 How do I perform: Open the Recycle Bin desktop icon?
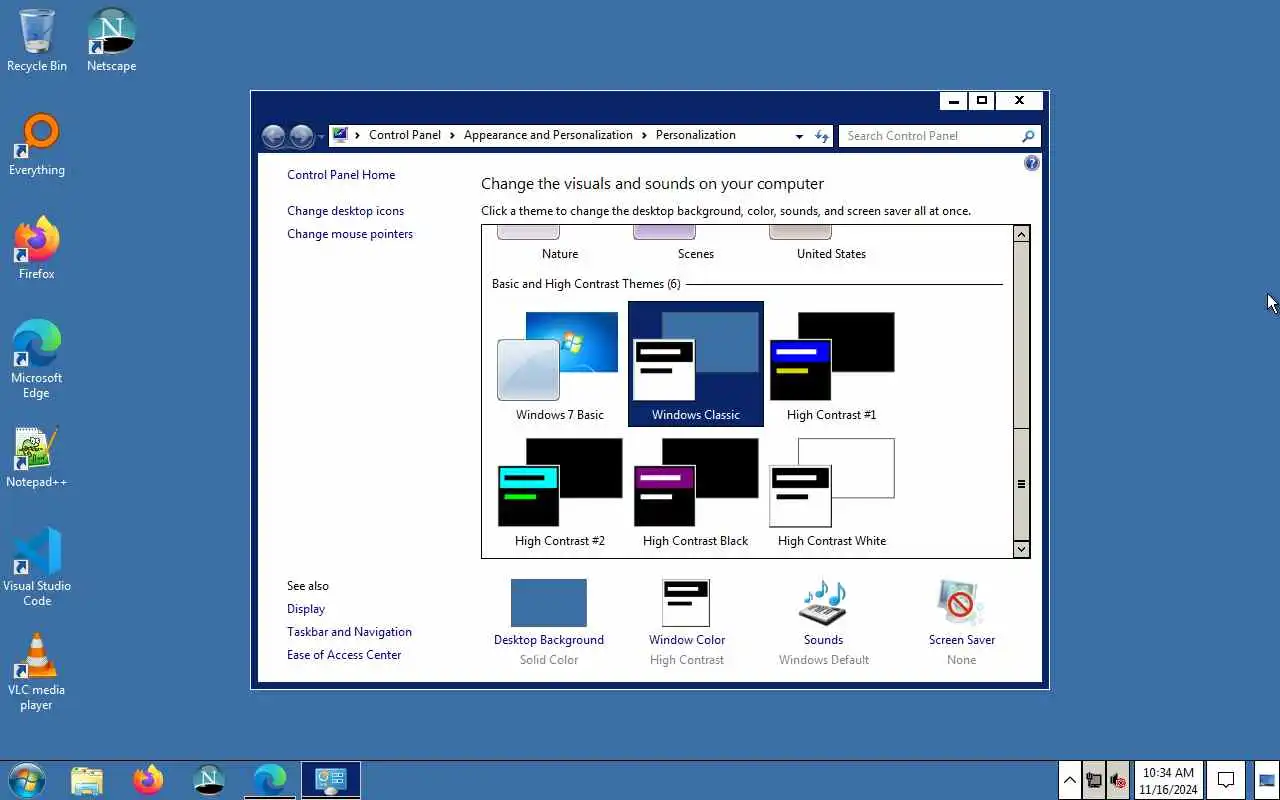[x=37, y=40]
